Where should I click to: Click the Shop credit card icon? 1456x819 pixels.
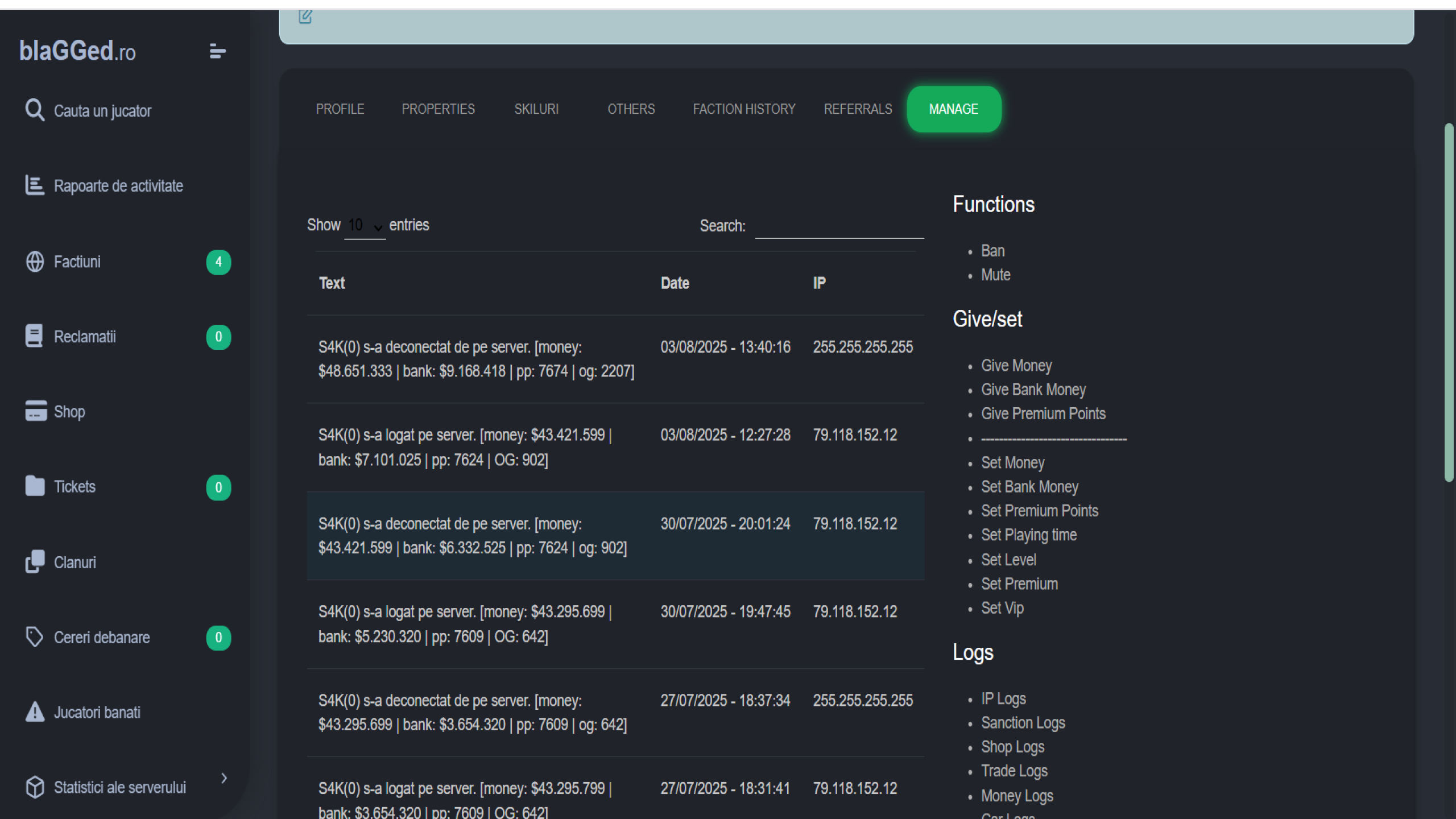(x=36, y=411)
